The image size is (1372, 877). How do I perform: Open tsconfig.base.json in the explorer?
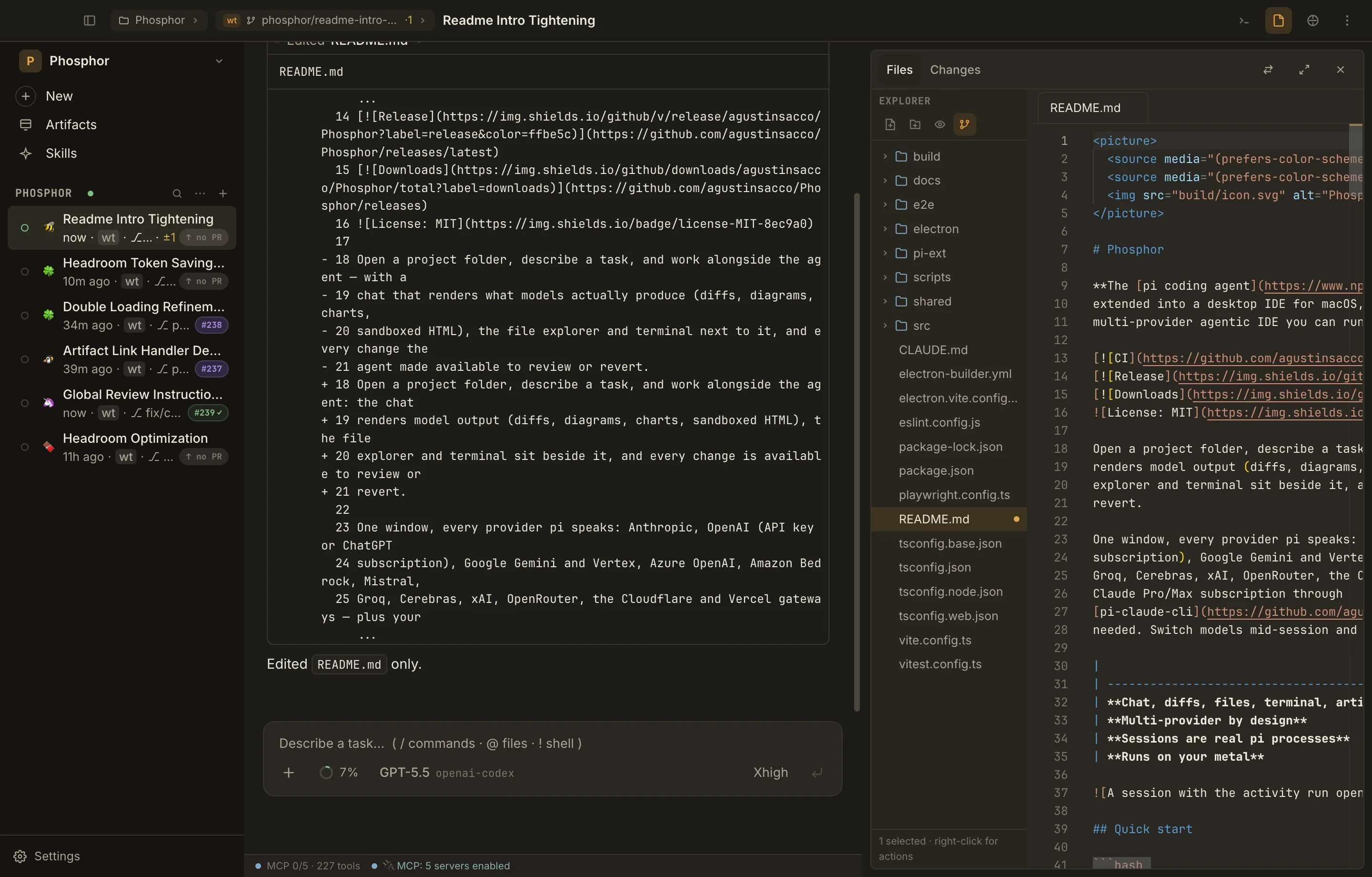coord(948,543)
